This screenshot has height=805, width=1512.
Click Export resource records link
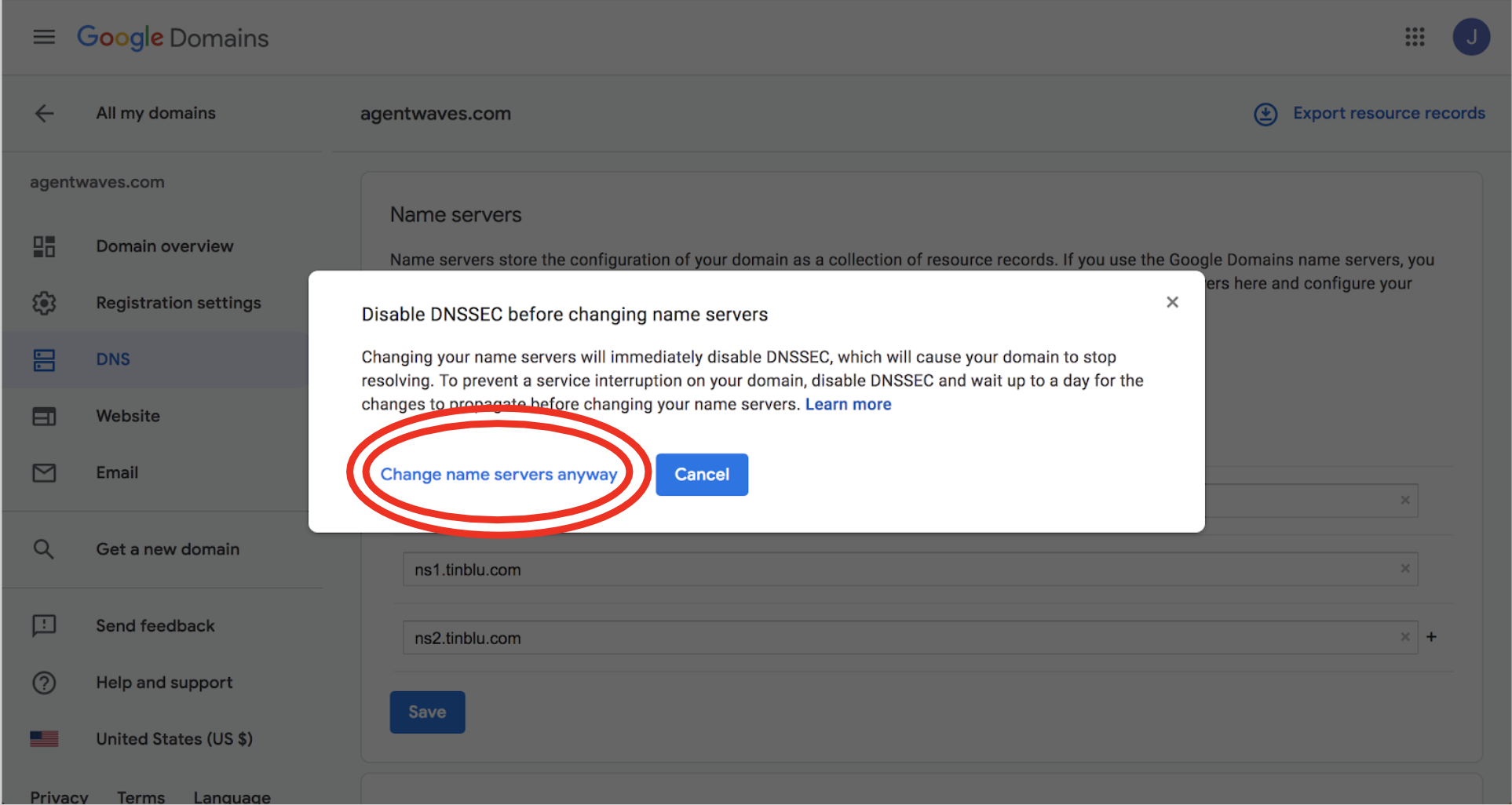1389,113
